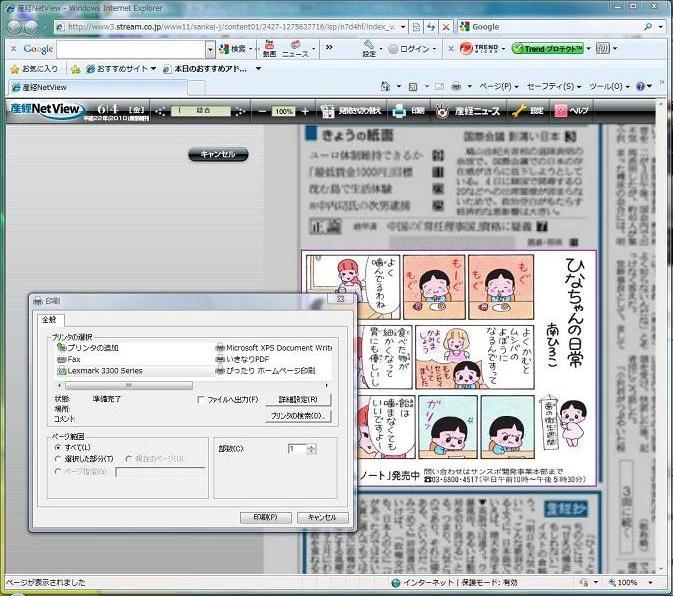Click the printer list horizontal scrollbar
This screenshot has height=596, width=673.
[x=193, y=385]
